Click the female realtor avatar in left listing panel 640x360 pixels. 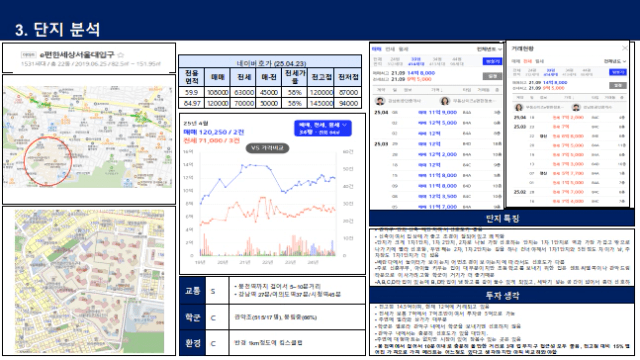(x=444, y=101)
